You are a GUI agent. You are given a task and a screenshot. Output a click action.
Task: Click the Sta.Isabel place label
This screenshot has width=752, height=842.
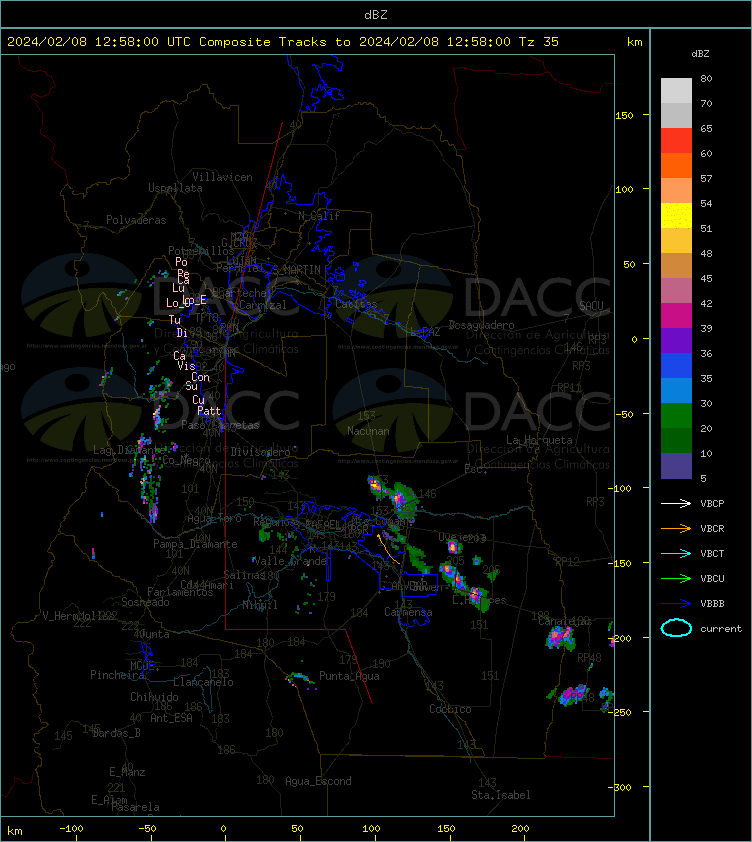501,795
